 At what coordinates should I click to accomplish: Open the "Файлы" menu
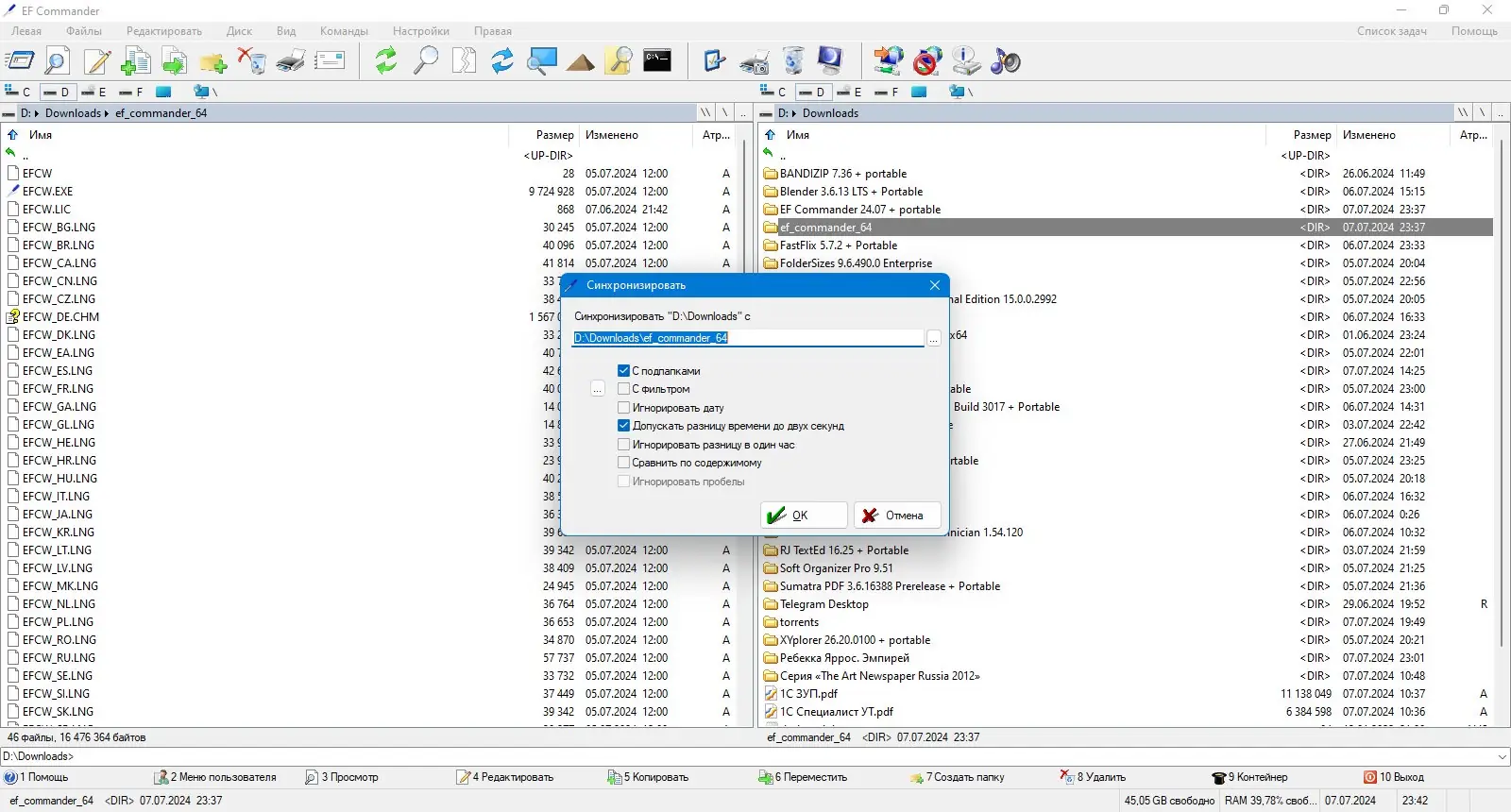pyautogui.click(x=84, y=31)
